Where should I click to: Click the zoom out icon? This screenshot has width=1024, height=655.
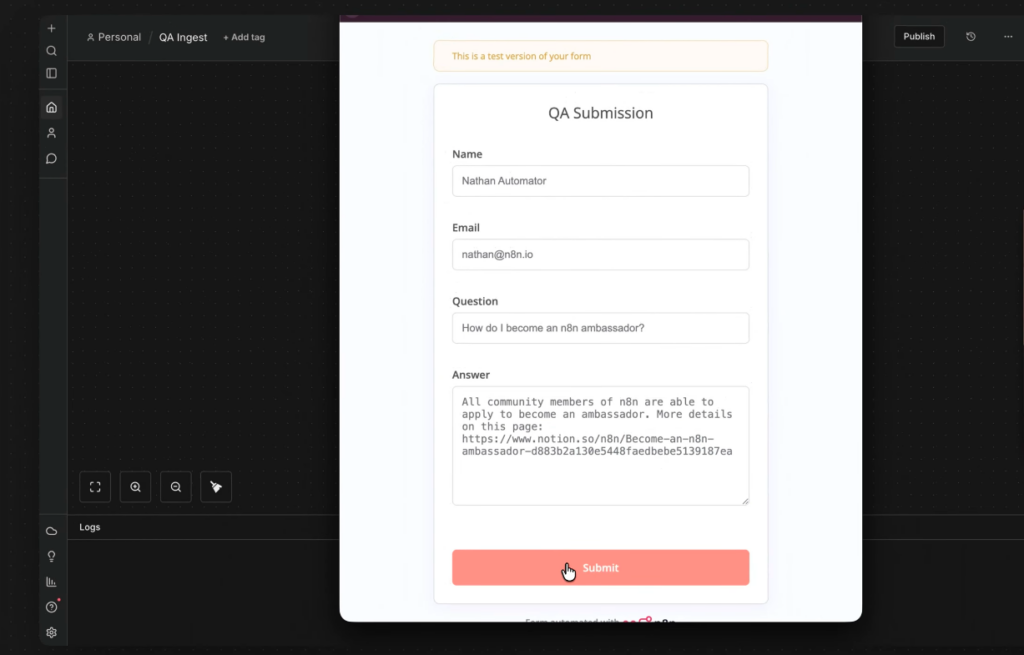pos(175,487)
